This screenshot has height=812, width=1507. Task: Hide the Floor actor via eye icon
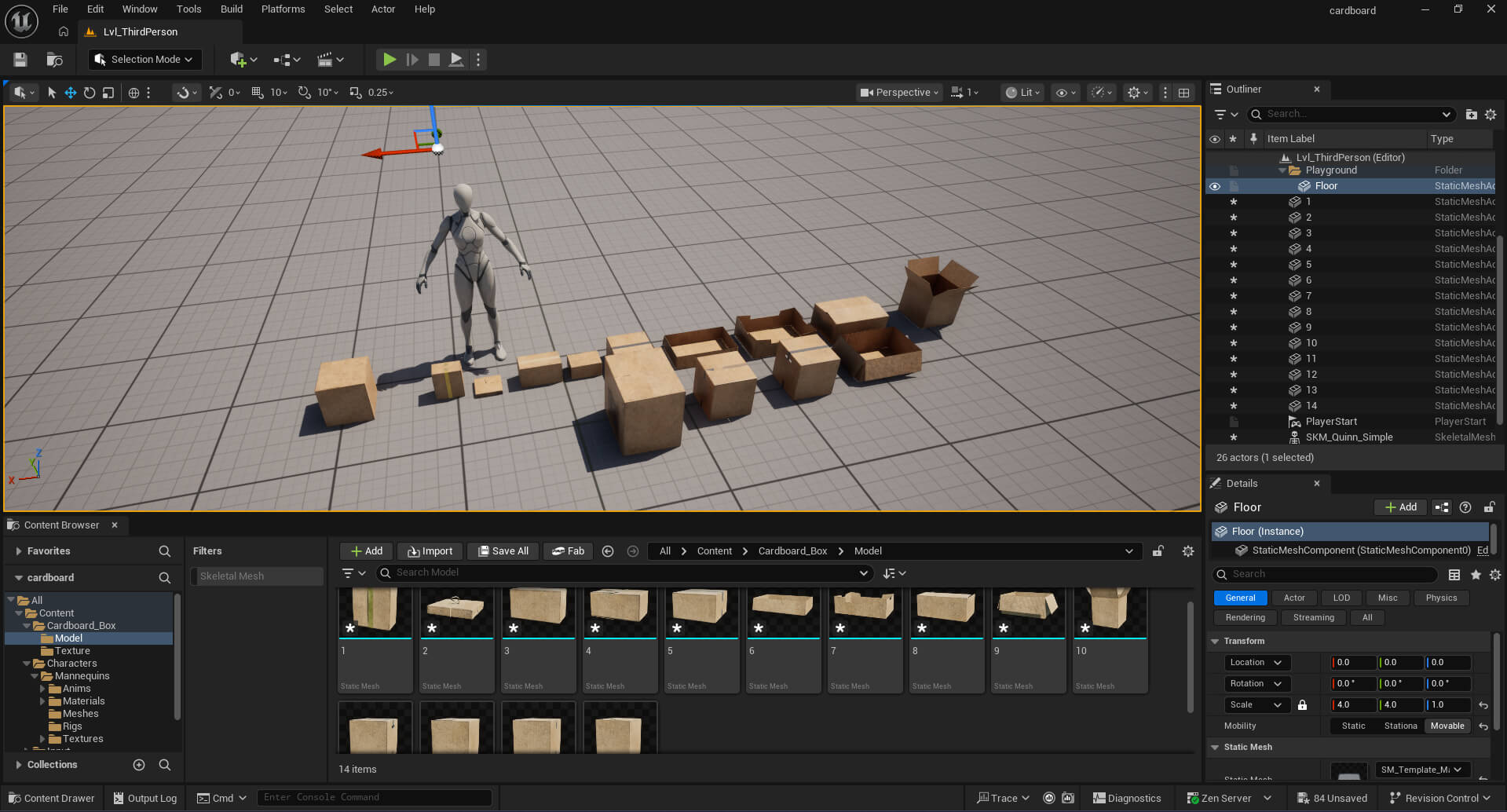(x=1215, y=186)
